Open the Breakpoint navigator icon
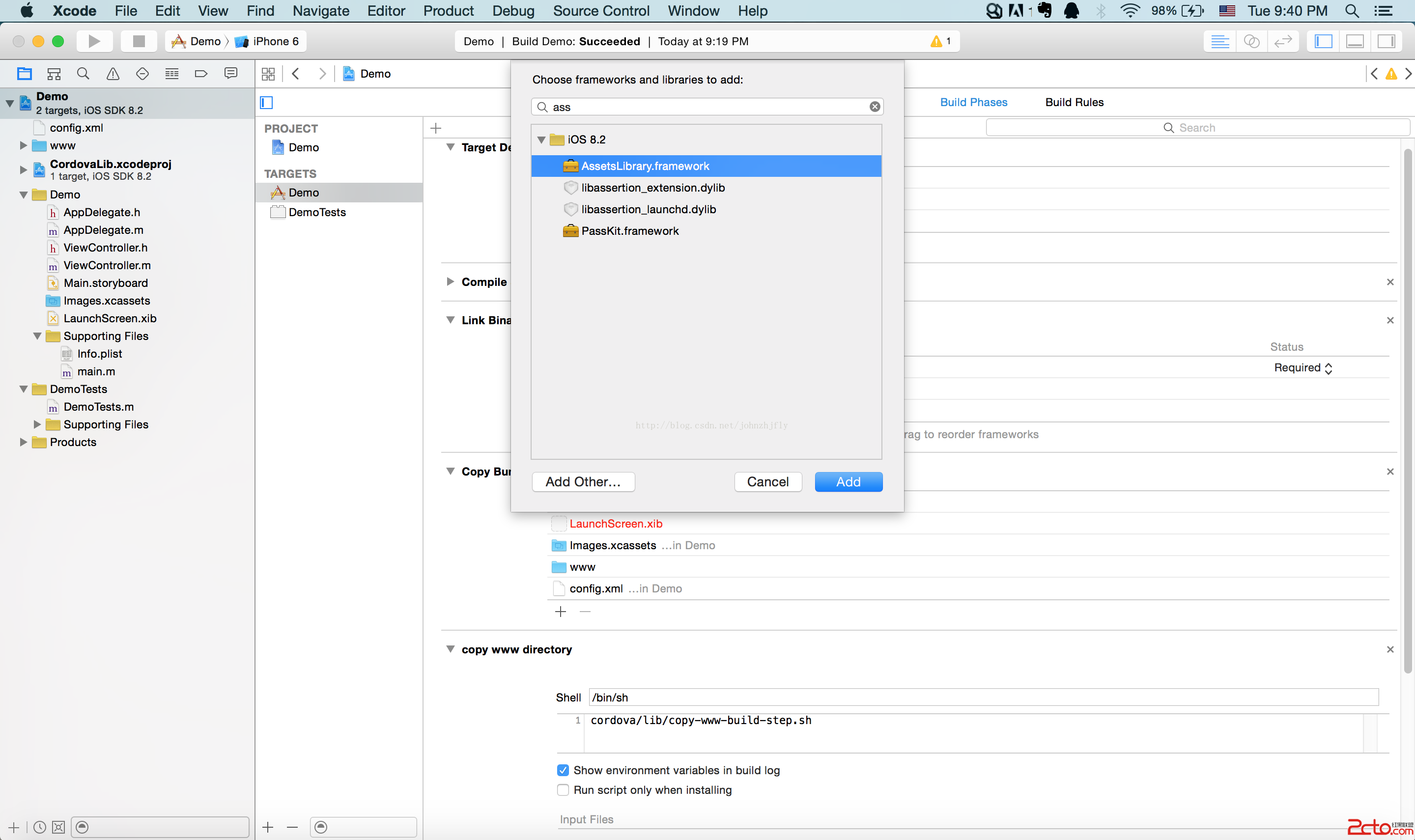Image resolution: width=1415 pixels, height=840 pixels. point(201,74)
